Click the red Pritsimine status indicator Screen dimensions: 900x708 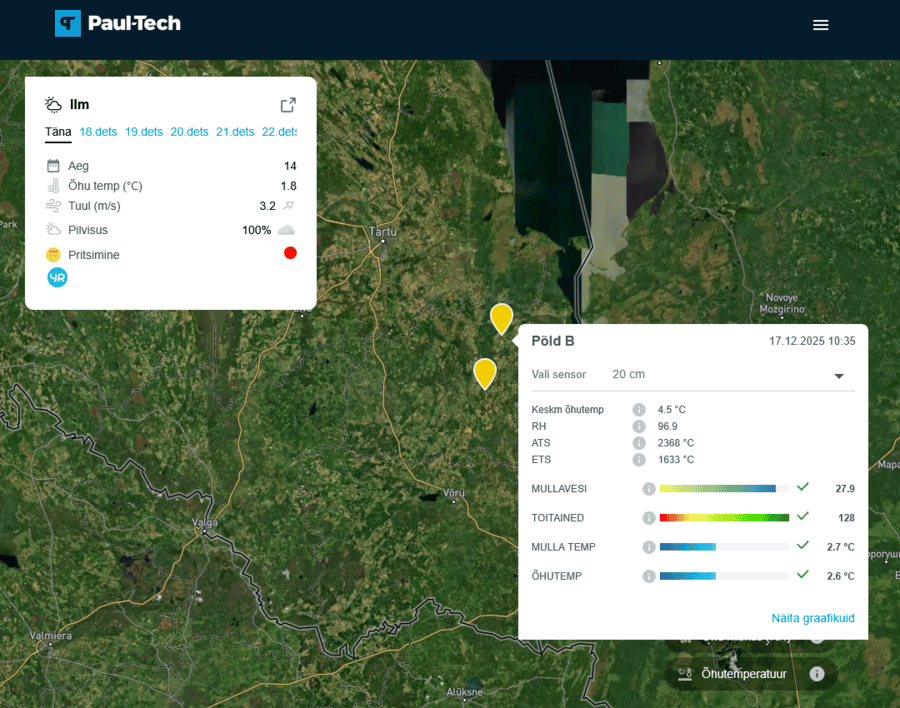[x=290, y=253]
